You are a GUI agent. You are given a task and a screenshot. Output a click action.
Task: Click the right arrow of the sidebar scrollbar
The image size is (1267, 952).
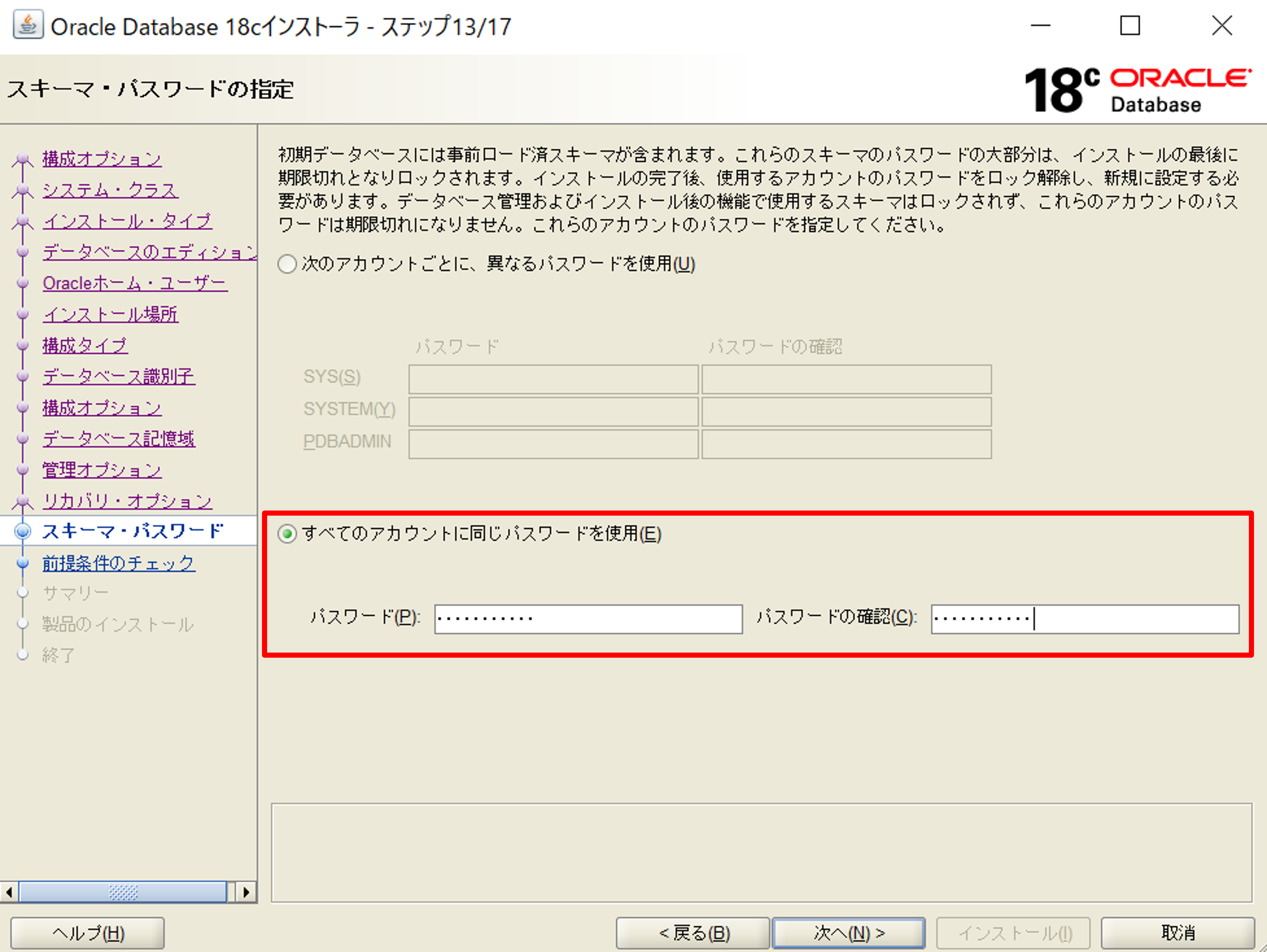tap(246, 892)
